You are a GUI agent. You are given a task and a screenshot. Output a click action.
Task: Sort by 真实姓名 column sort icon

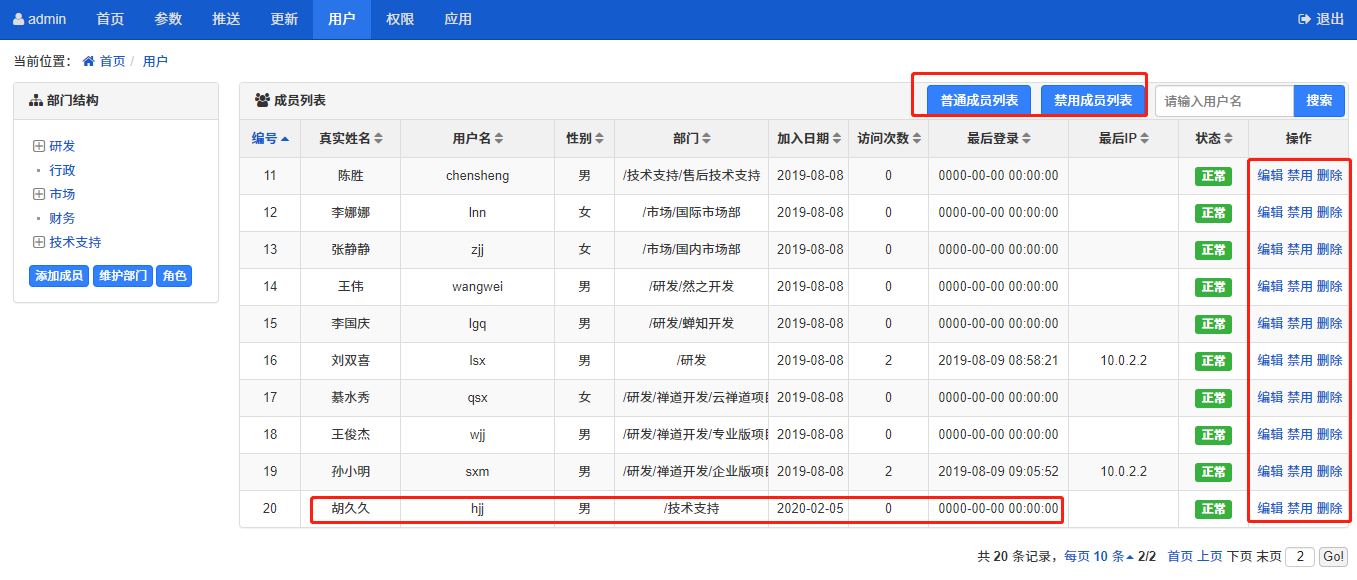tap(378, 139)
